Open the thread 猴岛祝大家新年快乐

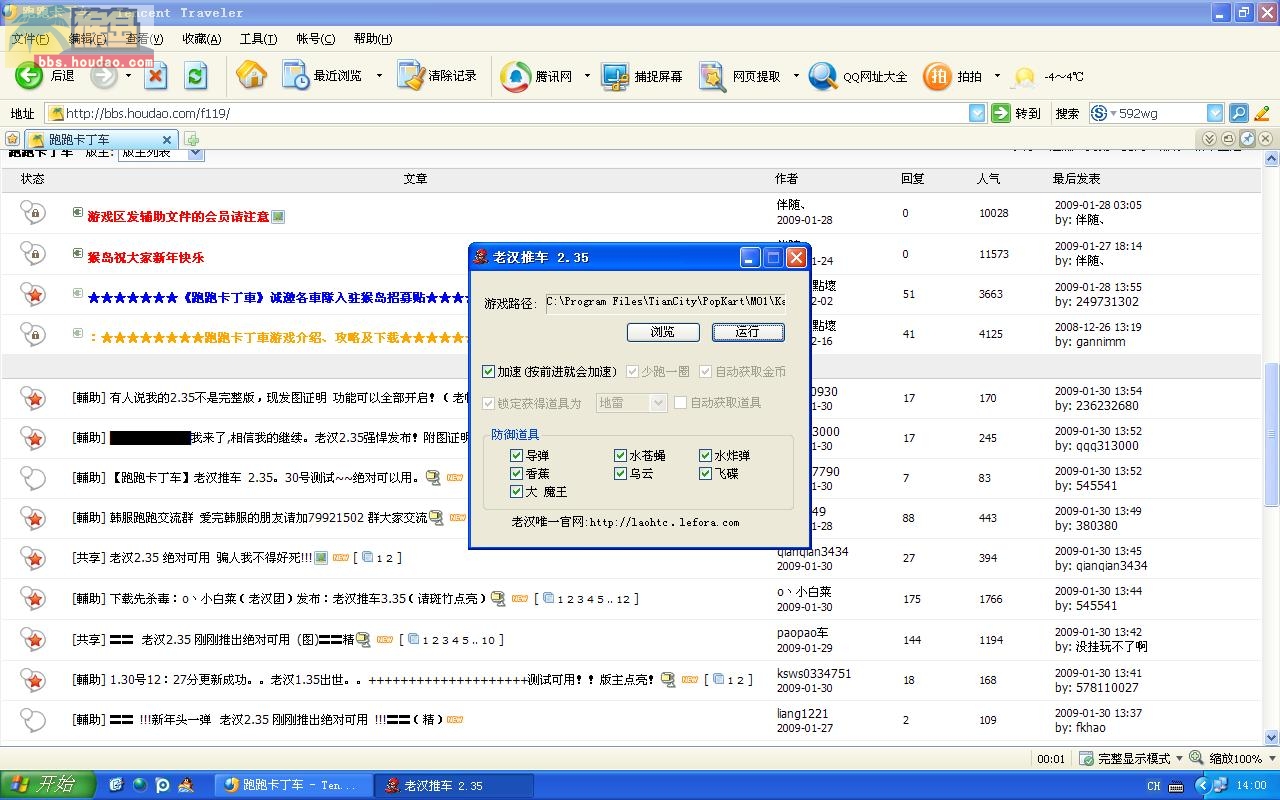(145, 257)
